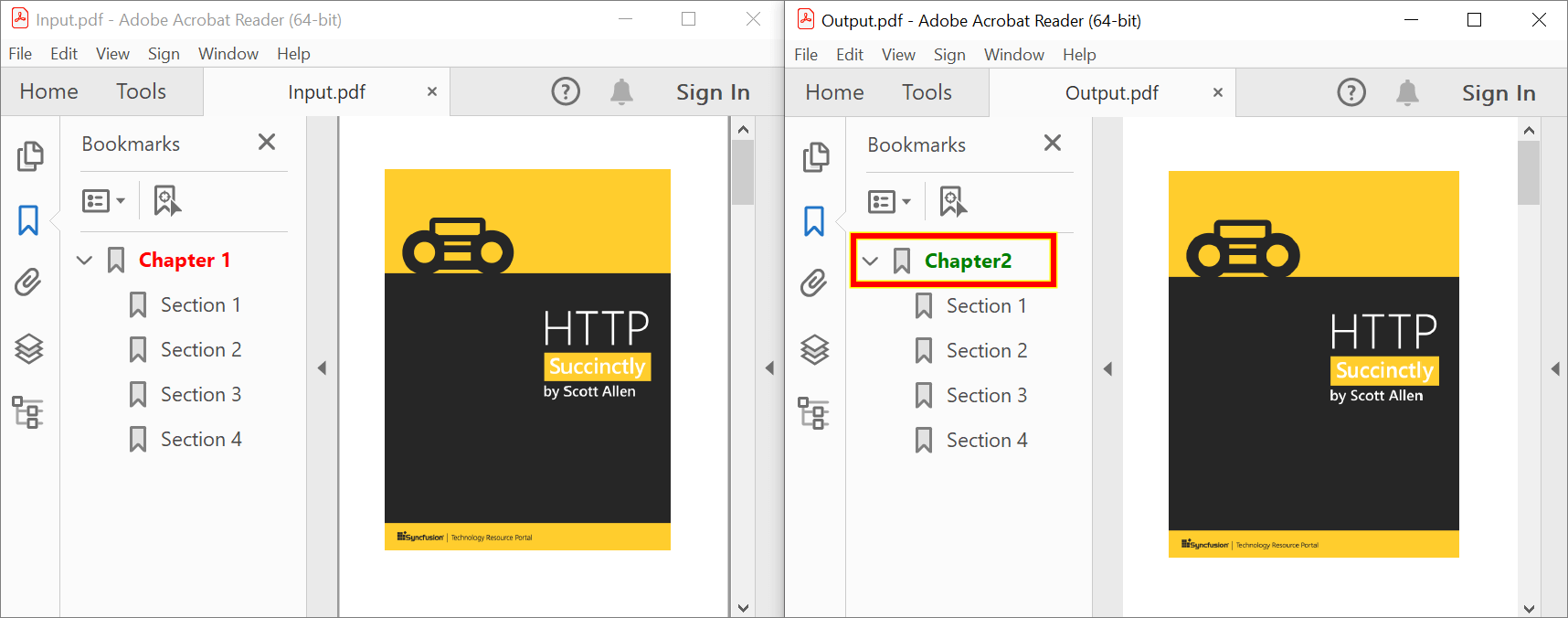Click Acrobat logo in Output.pdf title bar
1568x618 pixels.
point(806,19)
